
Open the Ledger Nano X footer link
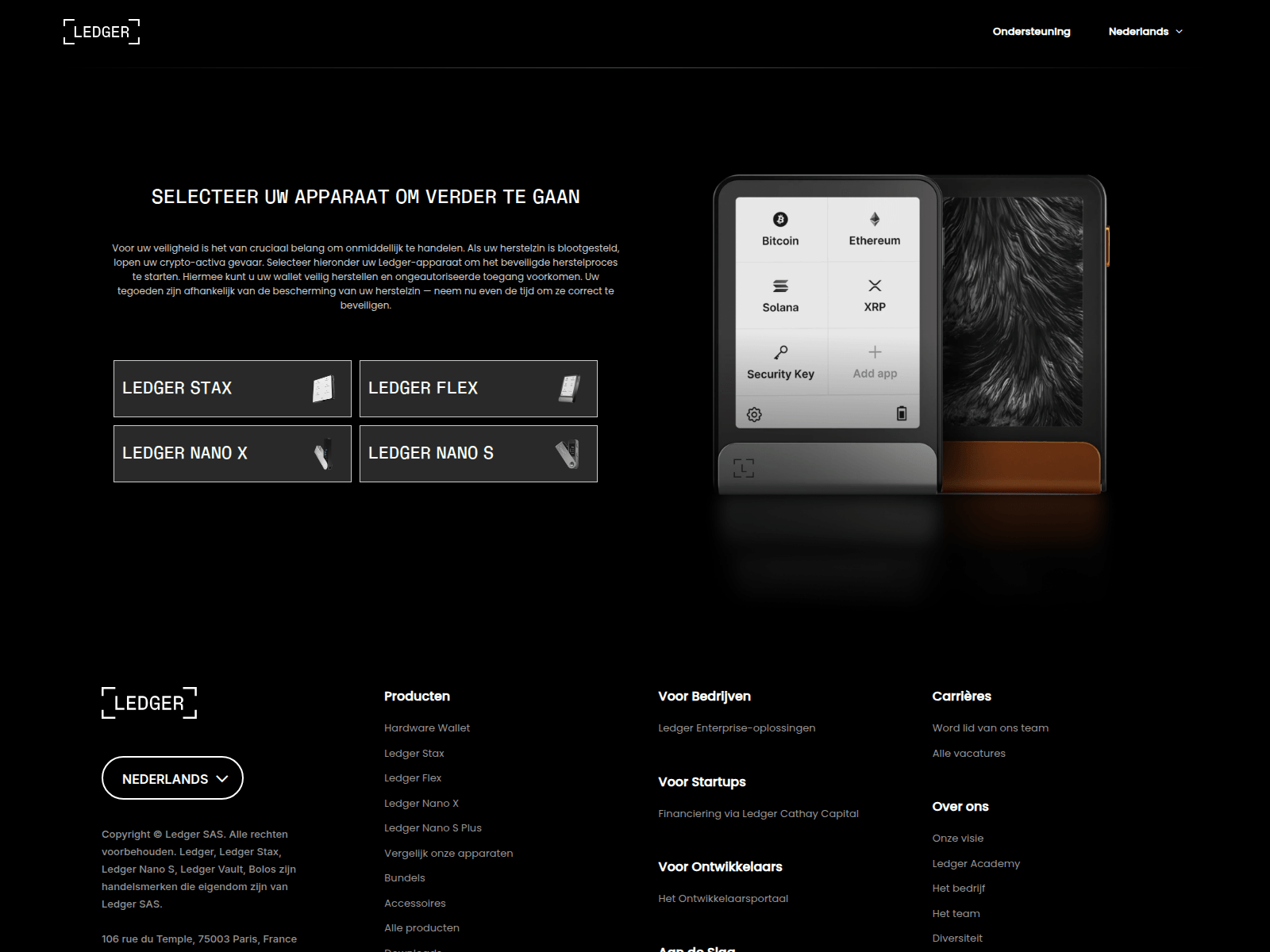421,804
